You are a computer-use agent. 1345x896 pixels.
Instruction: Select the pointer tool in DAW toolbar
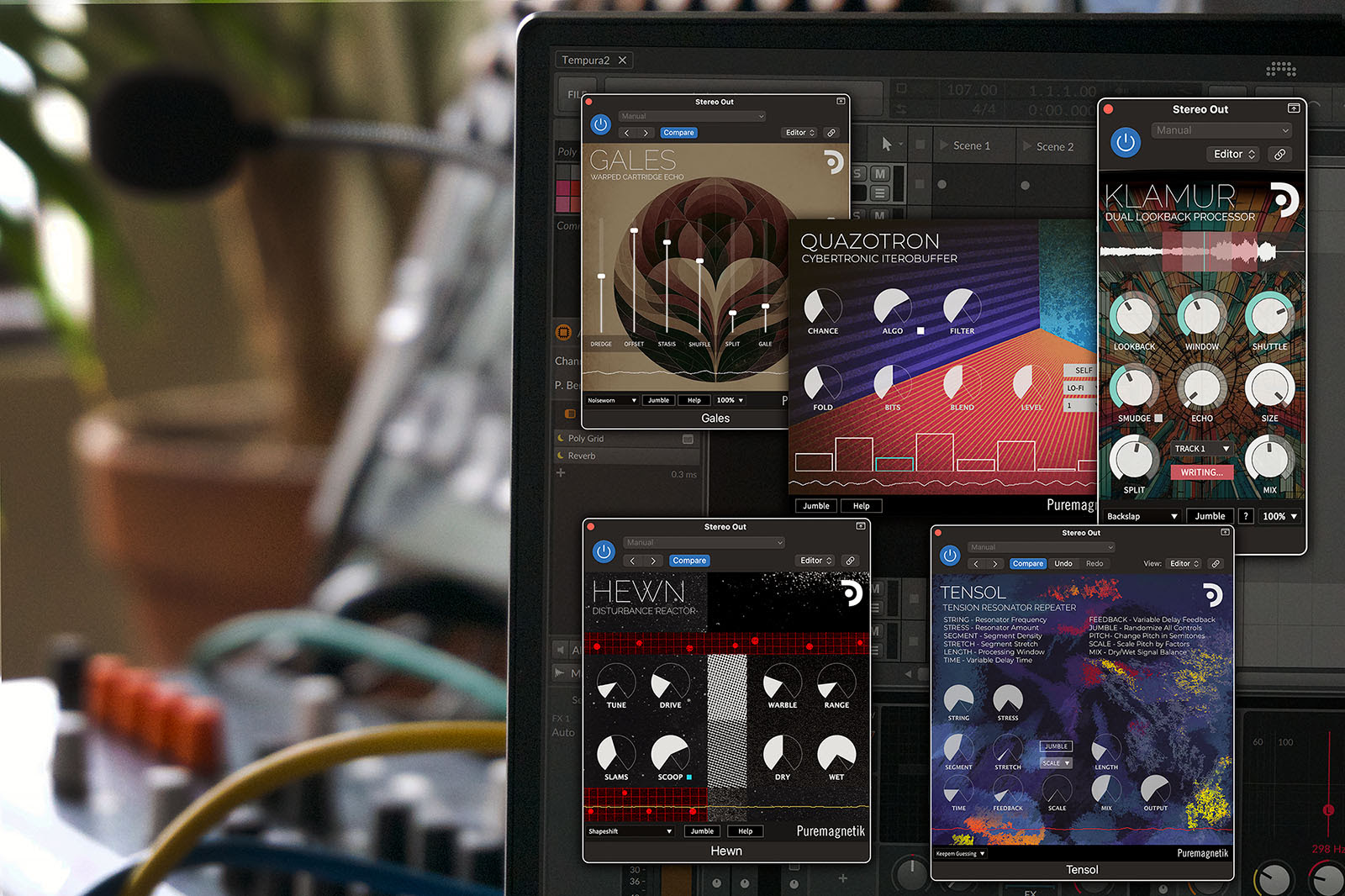[x=886, y=145]
